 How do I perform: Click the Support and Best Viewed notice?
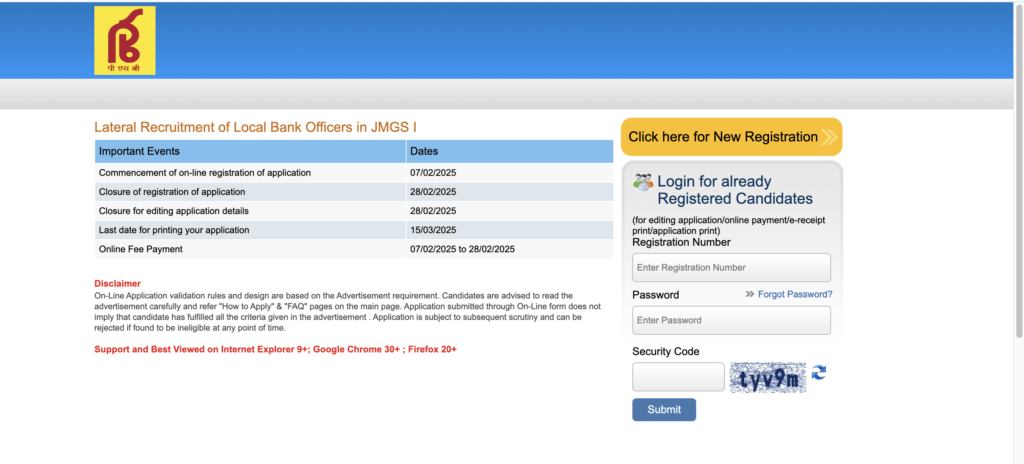pos(276,350)
